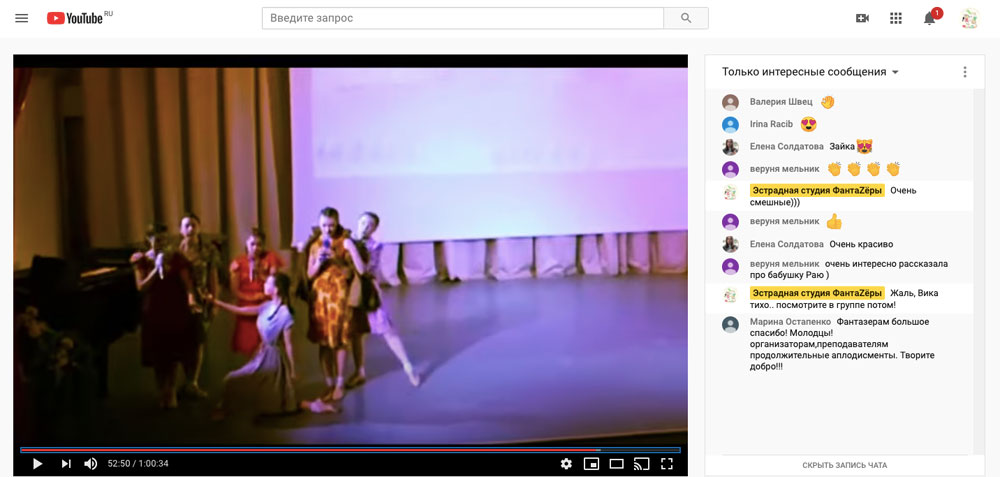Click thumbs-up emoji from веруня мельник
Viewport: 1000px width, 477px height.
[x=834, y=221]
